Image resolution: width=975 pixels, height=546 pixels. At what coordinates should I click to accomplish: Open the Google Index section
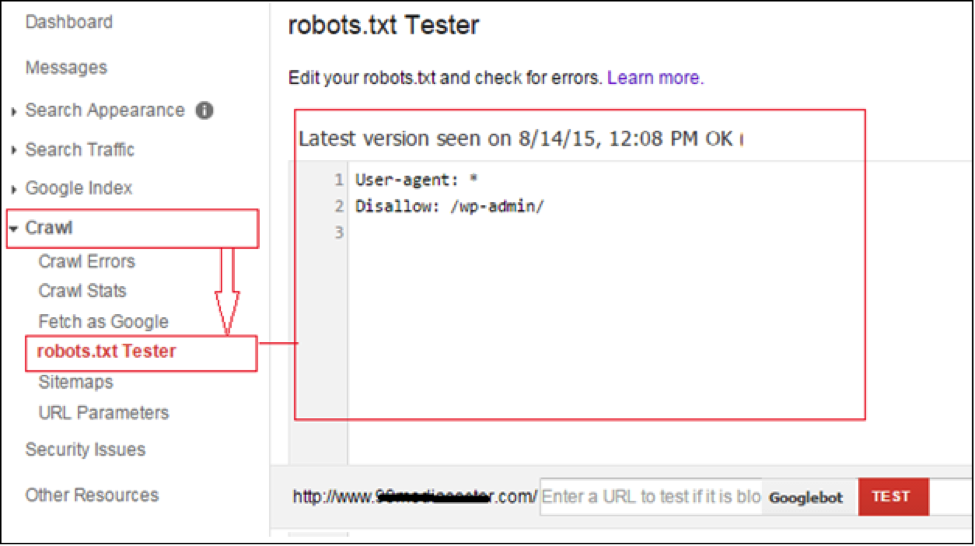tap(79, 188)
